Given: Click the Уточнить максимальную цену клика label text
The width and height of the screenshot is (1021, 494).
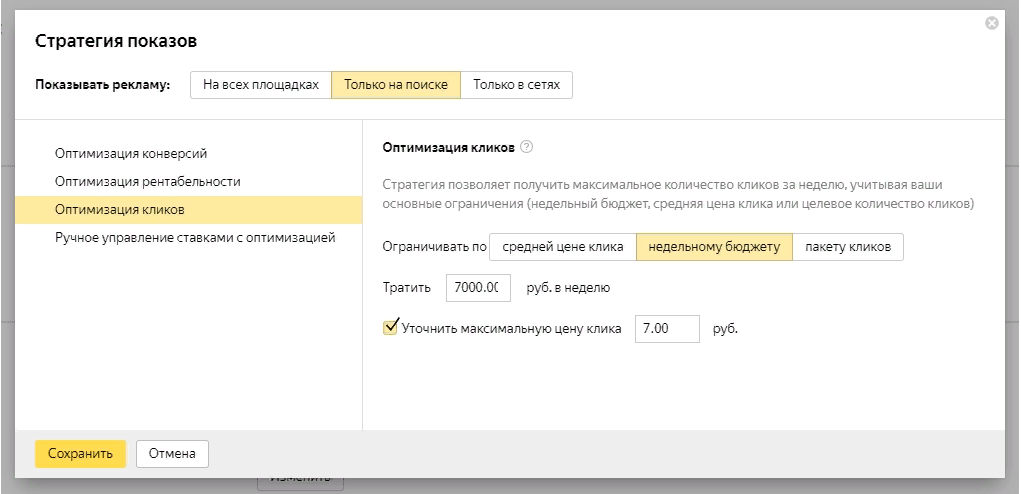Looking at the screenshot, I should [x=511, y=329].
